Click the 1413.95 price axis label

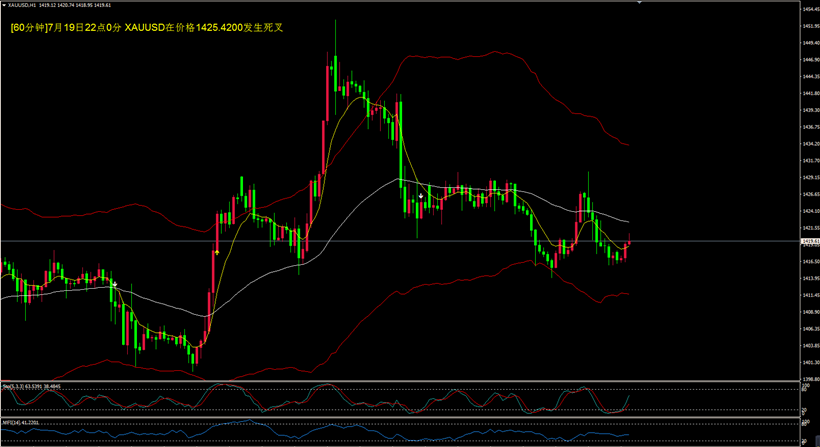point(811,278)
